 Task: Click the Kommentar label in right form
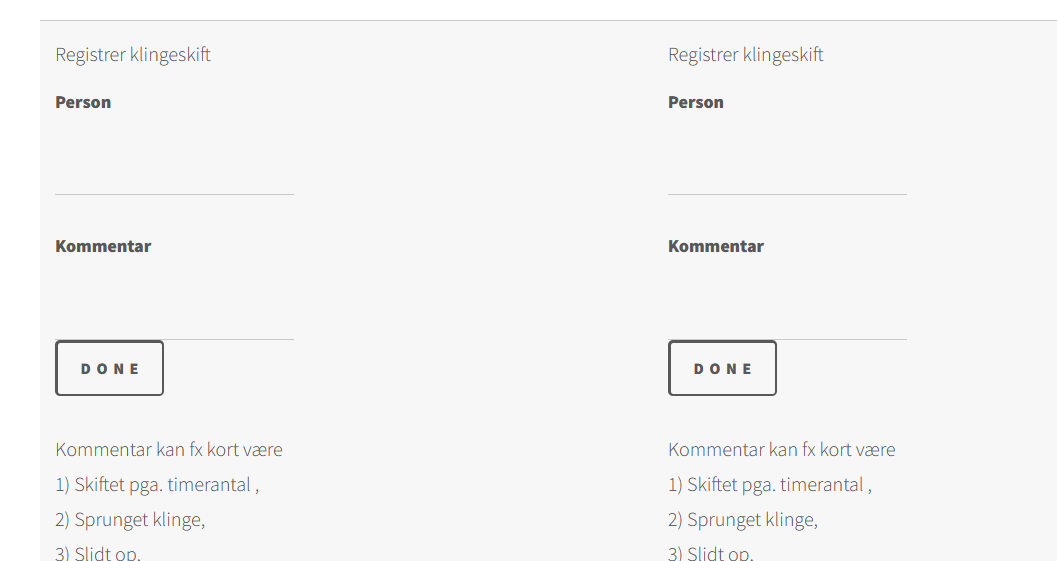716,246
